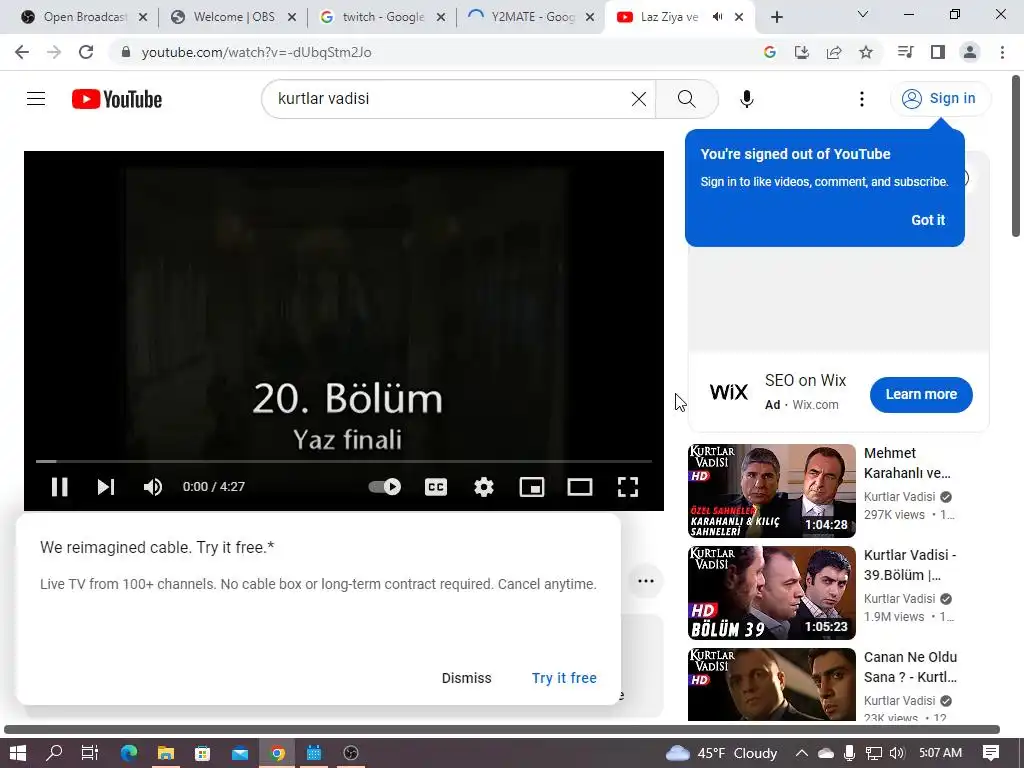Open player settings gear
This screenshot has width=1024, height=768.
(483, 487)
